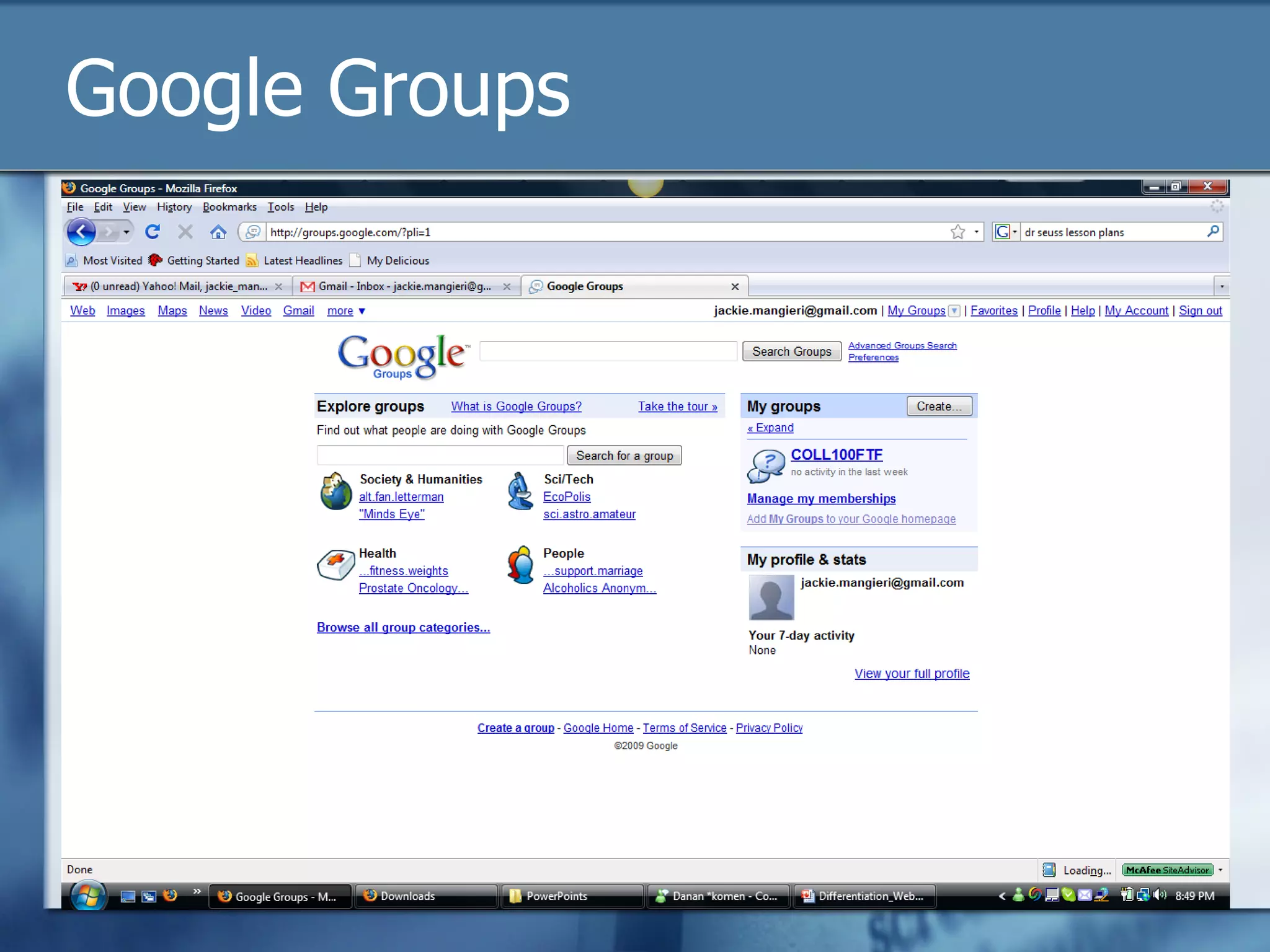Open the File menu
Image resolution: width=1270 pixels, height=952 pixels.
[x=75, y=207]
